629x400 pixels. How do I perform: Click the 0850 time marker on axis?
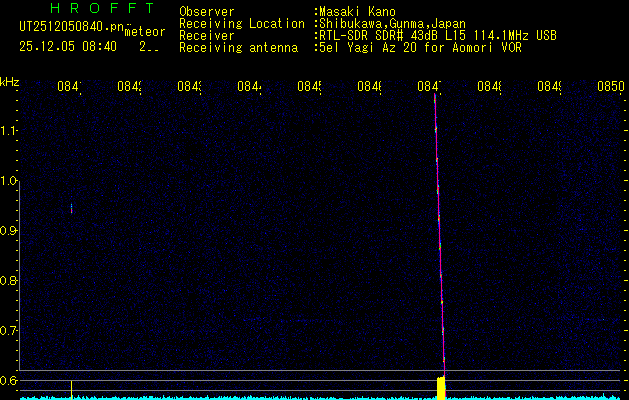click(610, 87)
